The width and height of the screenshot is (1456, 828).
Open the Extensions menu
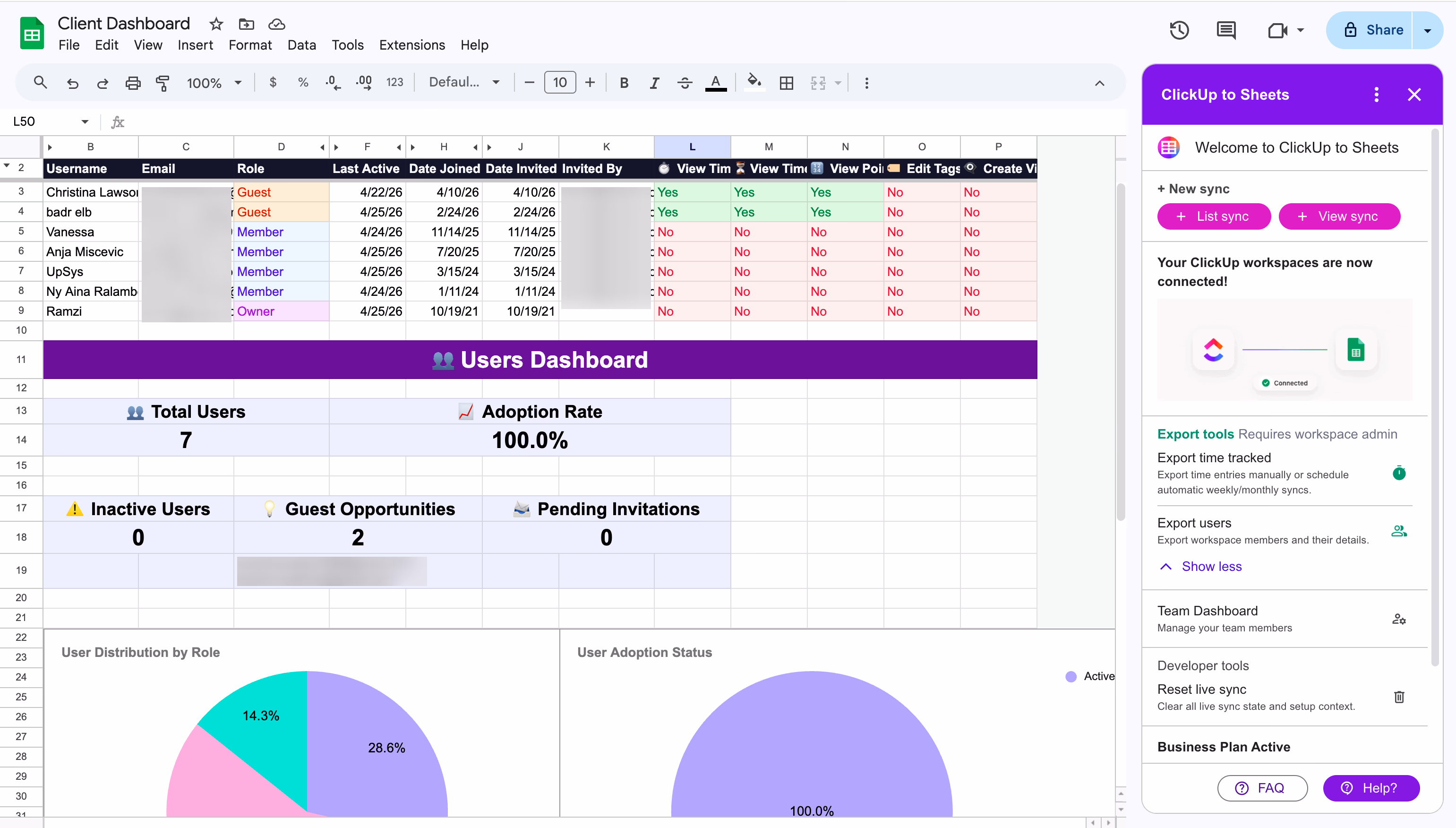(412, 45)
